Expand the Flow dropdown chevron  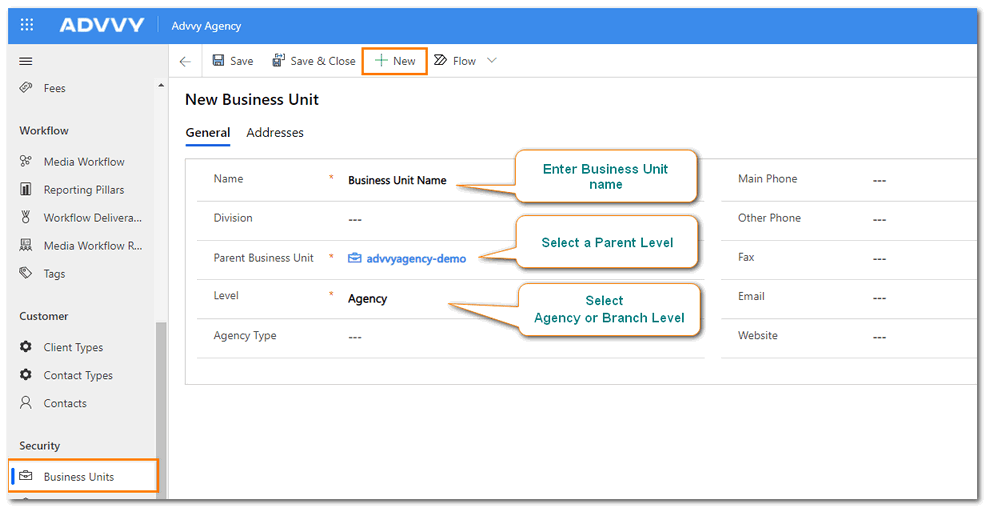tap(491, 61)
